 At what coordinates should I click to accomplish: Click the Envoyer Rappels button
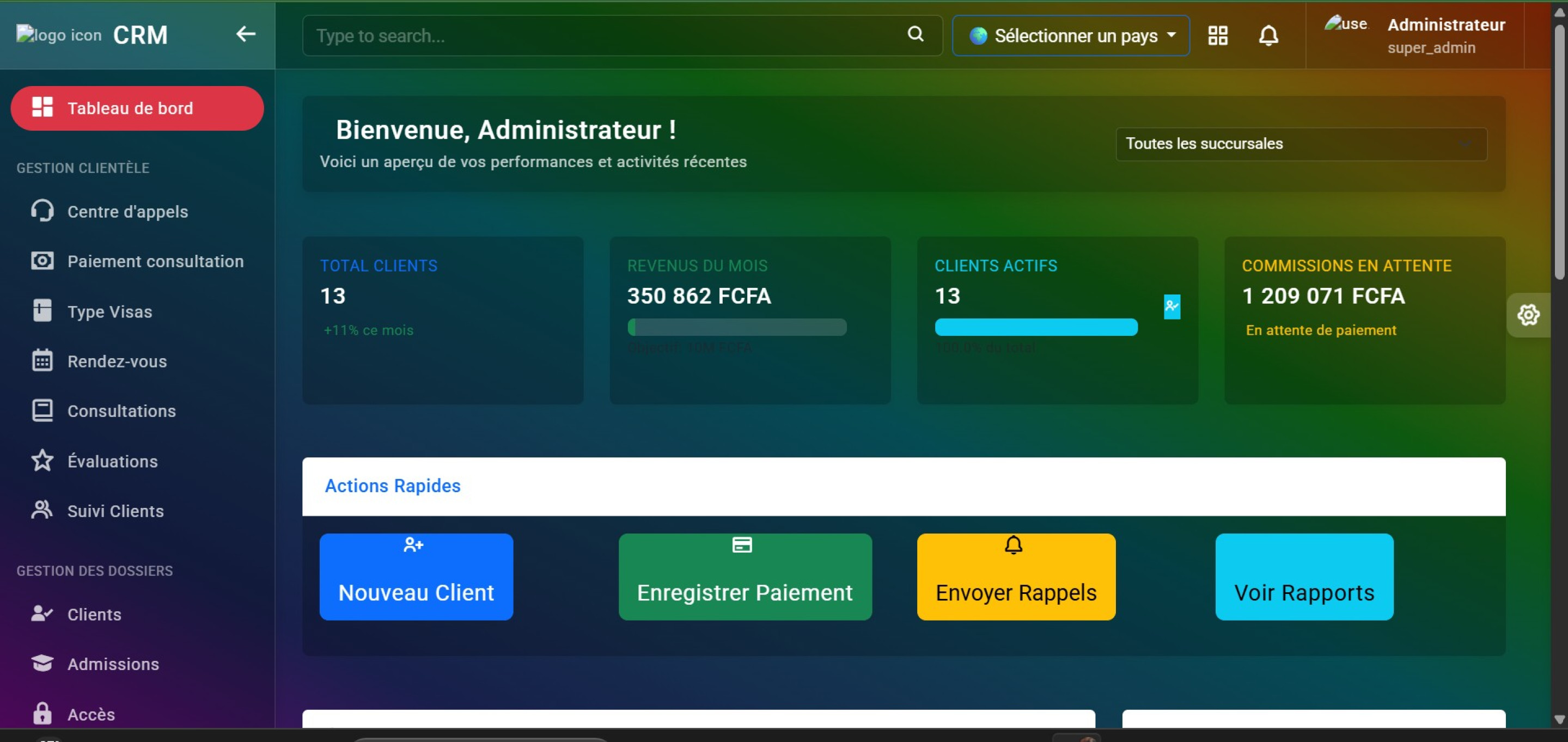[x=1015, y=577]
